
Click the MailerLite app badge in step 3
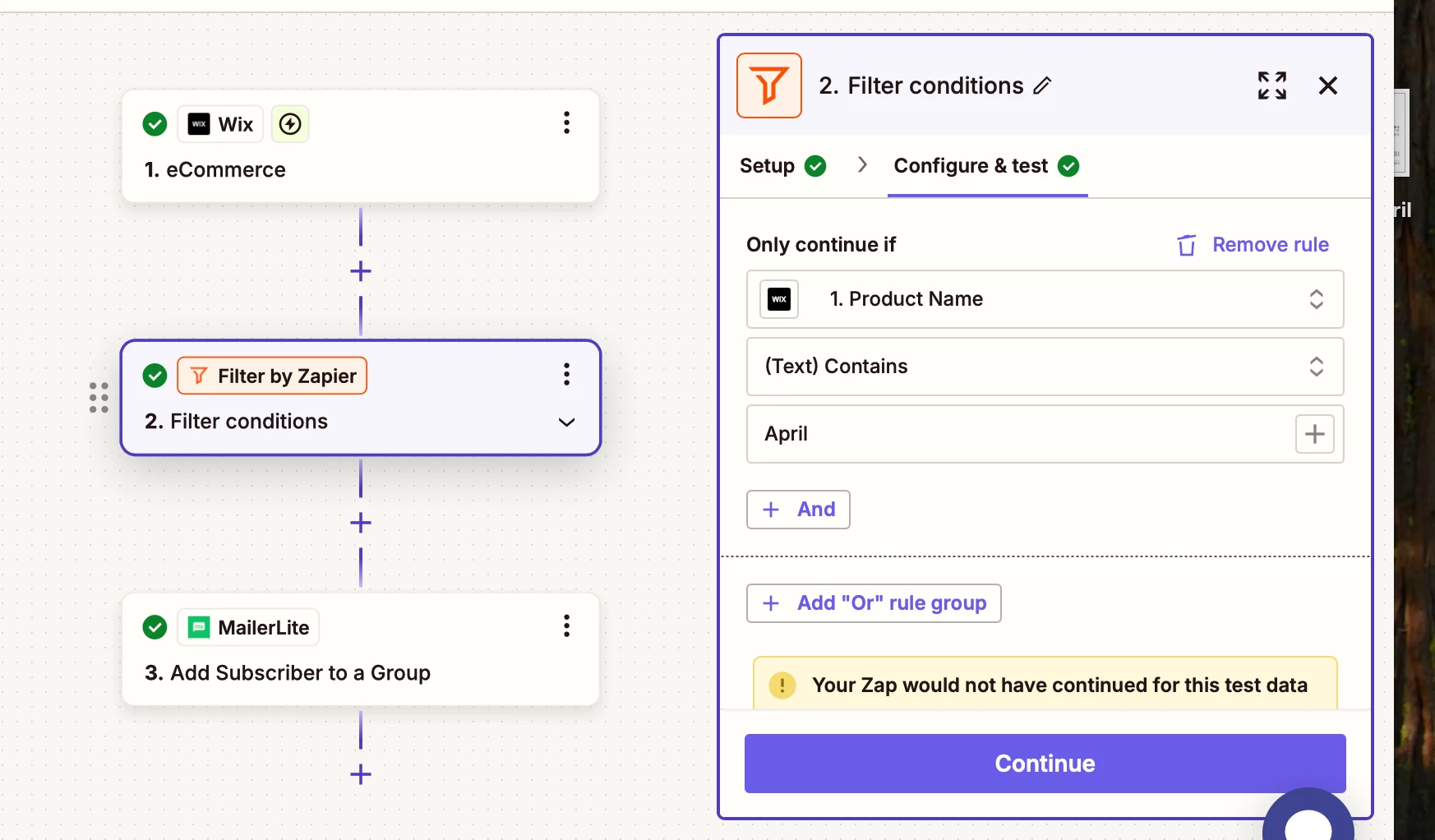click(248, 627)
